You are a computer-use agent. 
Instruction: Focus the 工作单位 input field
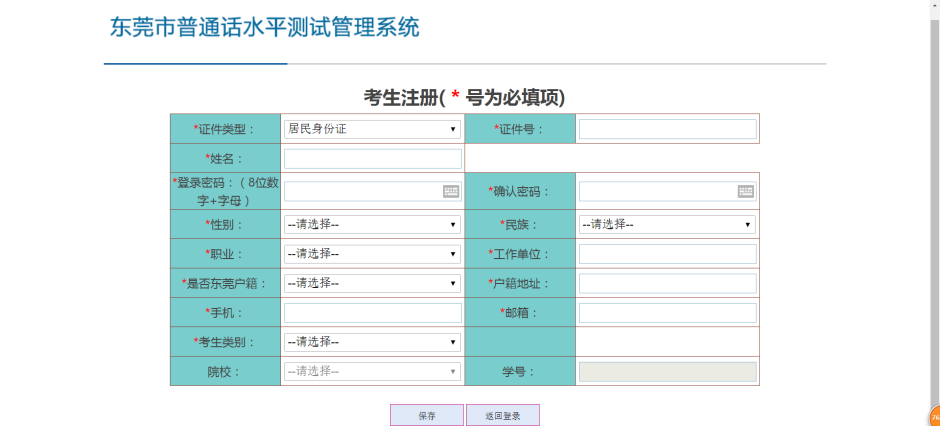tap(668, 254)
